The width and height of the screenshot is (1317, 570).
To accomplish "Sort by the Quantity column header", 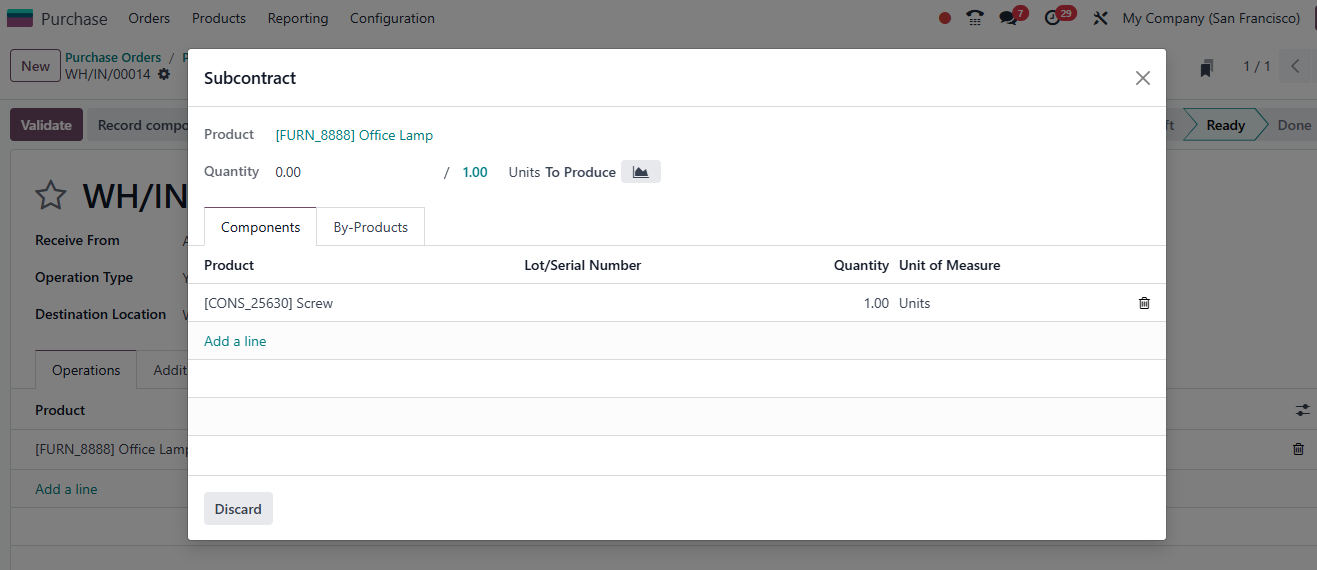I will click(861, 265).
